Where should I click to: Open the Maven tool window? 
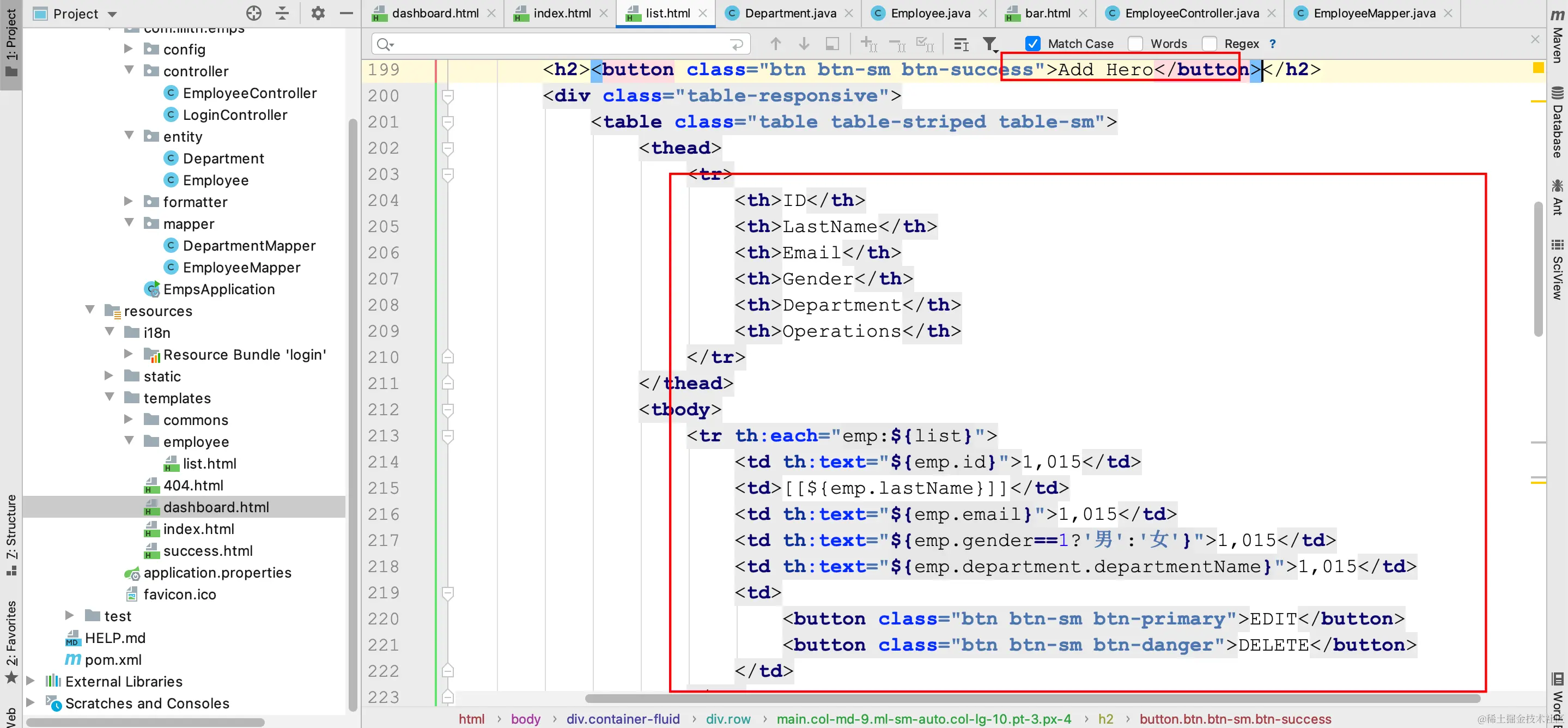(x=1558, y=37)
